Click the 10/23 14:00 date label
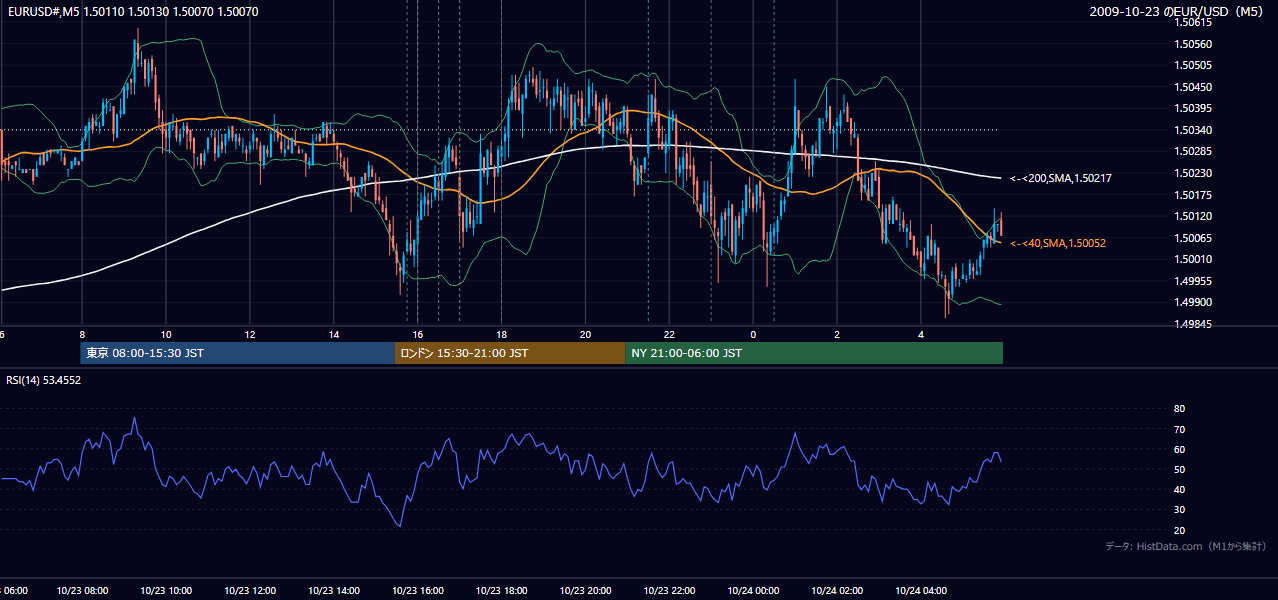The width and height of the screenshot is (1278, 600). pyautogui.click(x=333, y=591)
